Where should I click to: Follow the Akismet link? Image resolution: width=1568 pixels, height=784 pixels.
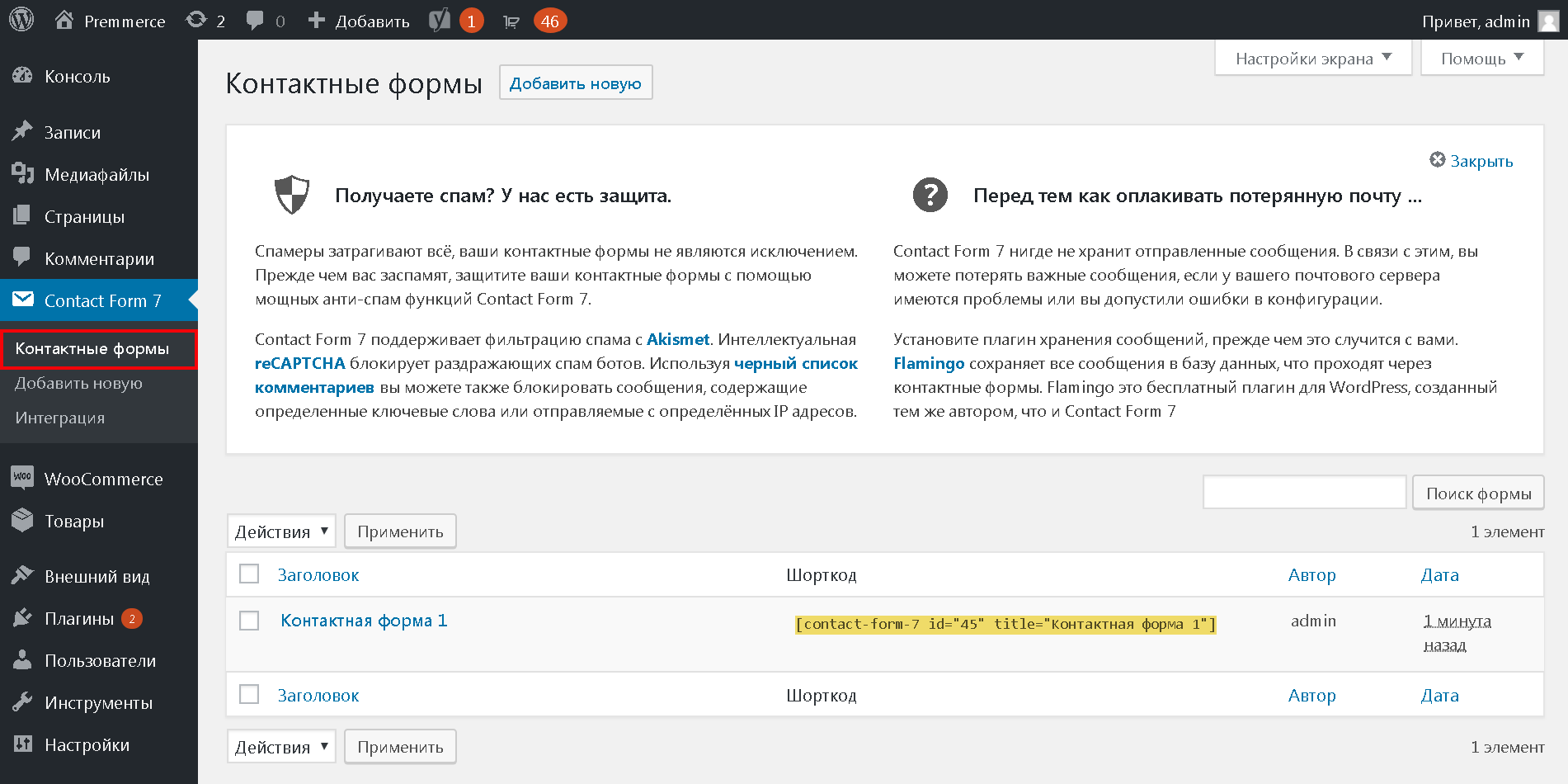pyautogui.click(x=678, y=339)
